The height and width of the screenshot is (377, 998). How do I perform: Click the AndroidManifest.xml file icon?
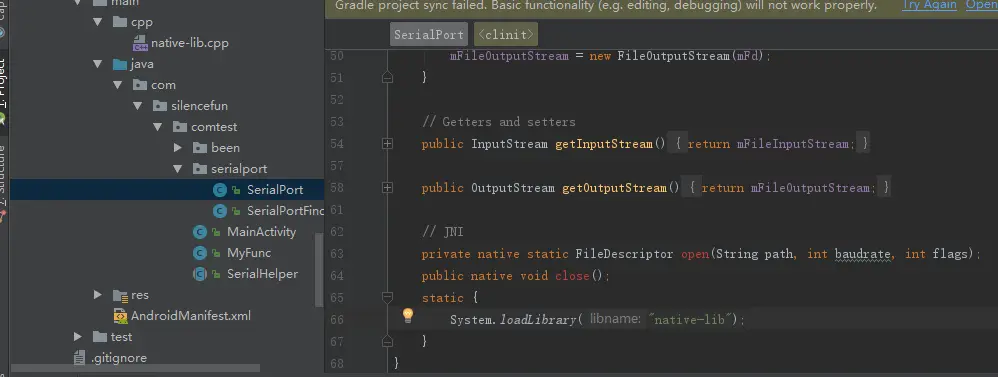click(x=120, y=315)
